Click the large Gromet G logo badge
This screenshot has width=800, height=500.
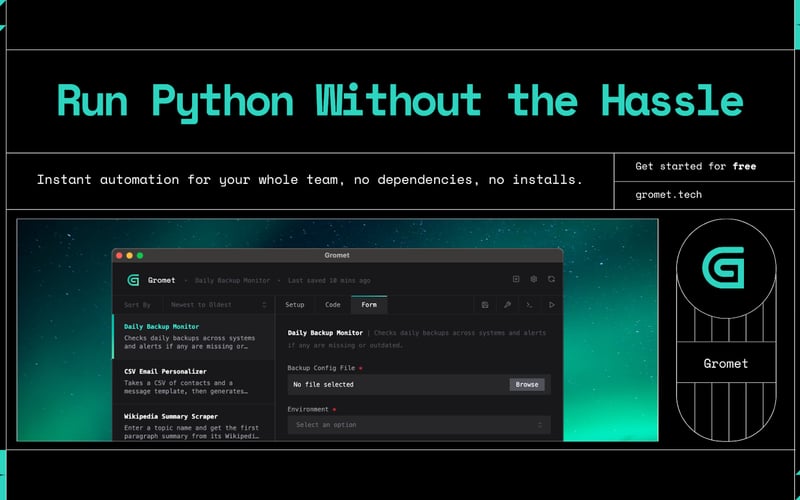click(x=725, y=268)
